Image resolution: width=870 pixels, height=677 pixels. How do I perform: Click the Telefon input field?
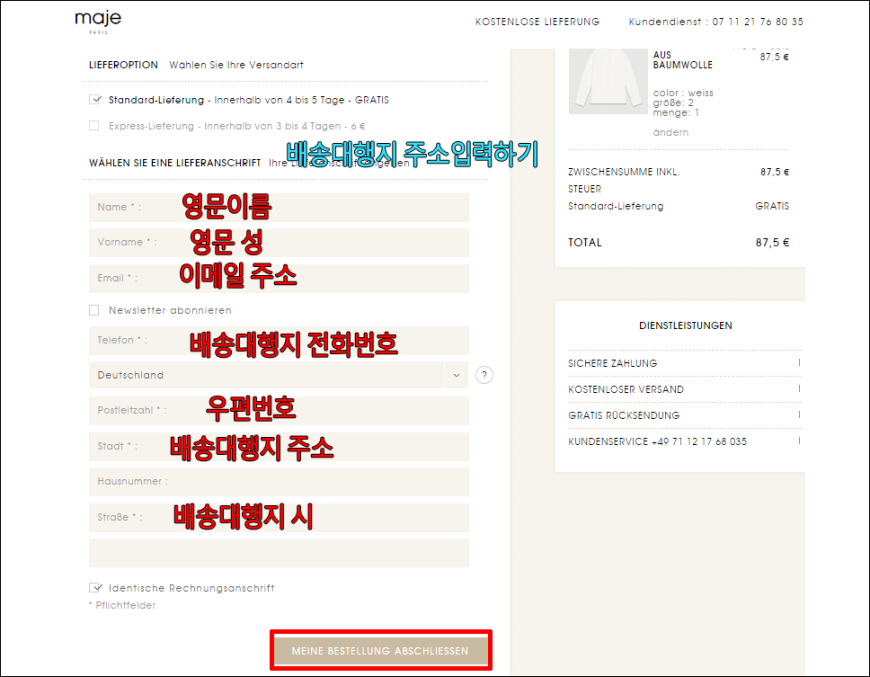[279, 340]
